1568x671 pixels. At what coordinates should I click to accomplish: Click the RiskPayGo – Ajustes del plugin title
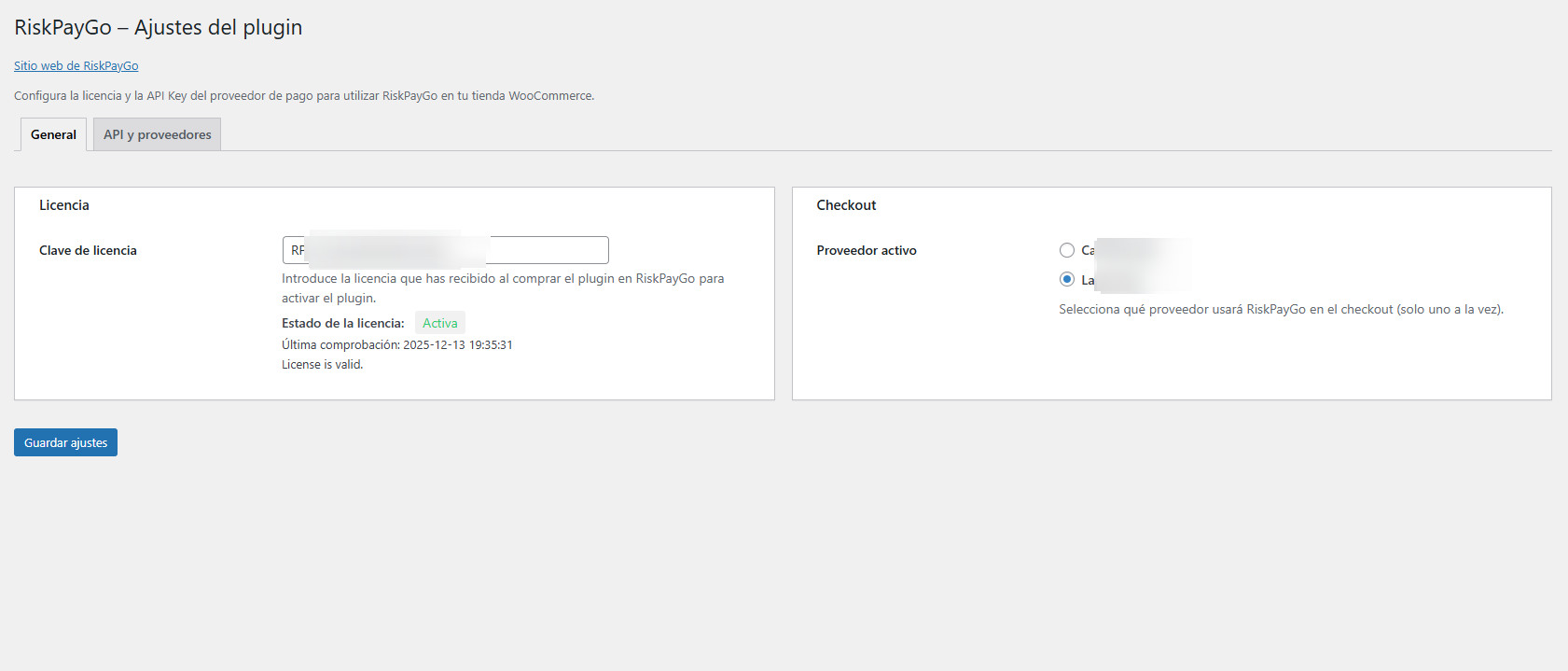coord(158,27)
